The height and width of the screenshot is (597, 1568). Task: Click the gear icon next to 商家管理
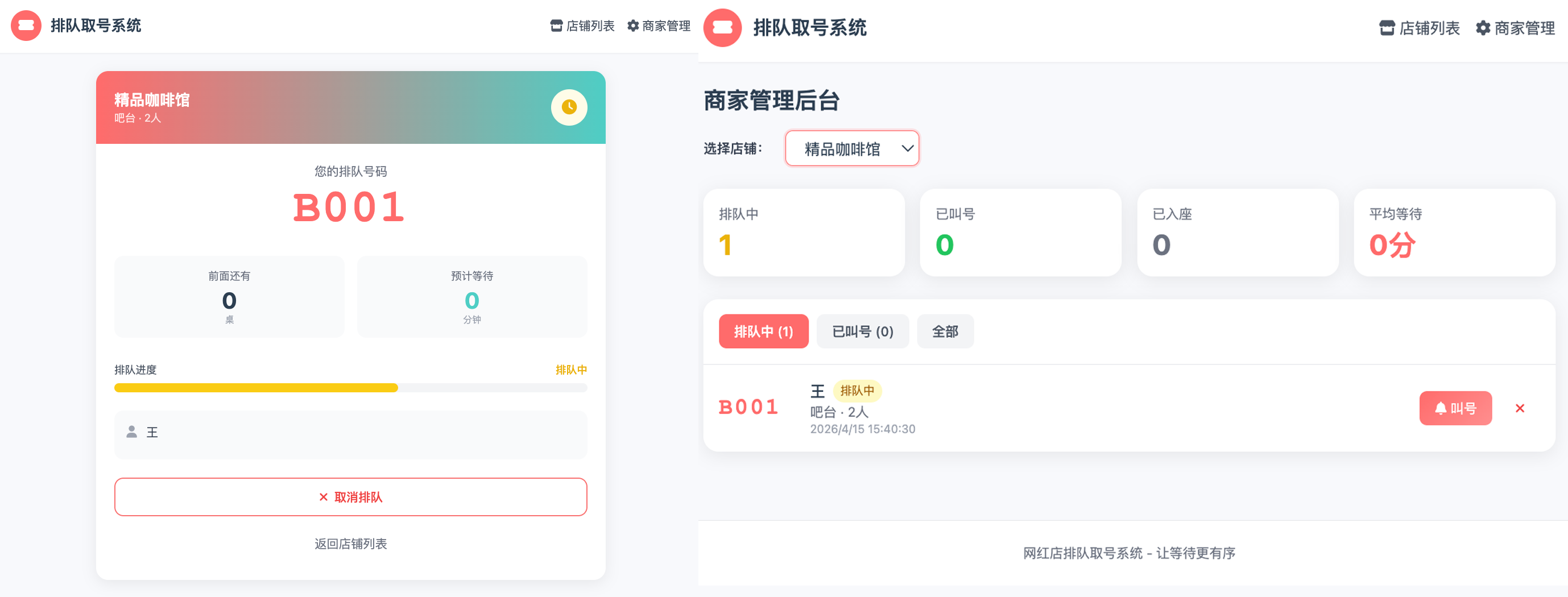coord(633,26)
